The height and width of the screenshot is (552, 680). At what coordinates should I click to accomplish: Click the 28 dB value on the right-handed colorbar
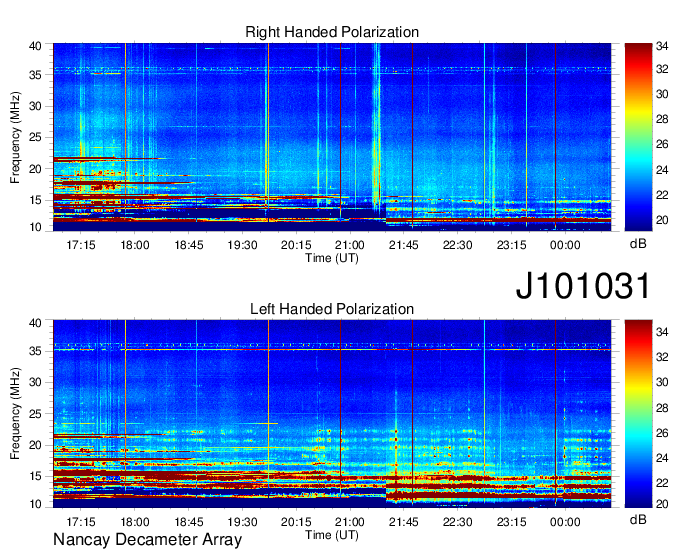pyautogui.click(x=662, y=119)
